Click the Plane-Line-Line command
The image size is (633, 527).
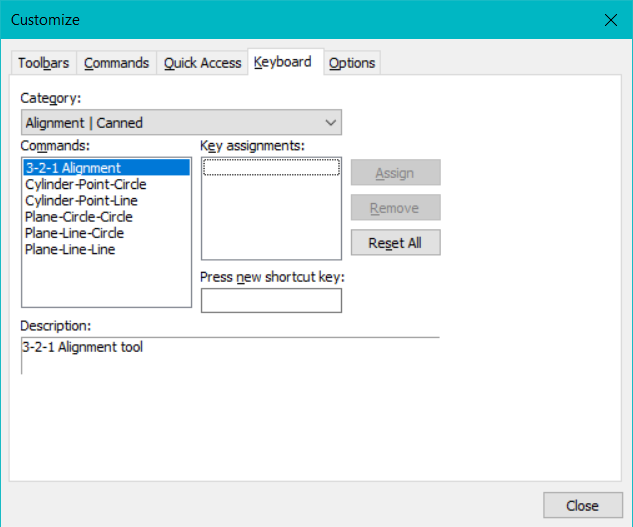click(70, 249)
